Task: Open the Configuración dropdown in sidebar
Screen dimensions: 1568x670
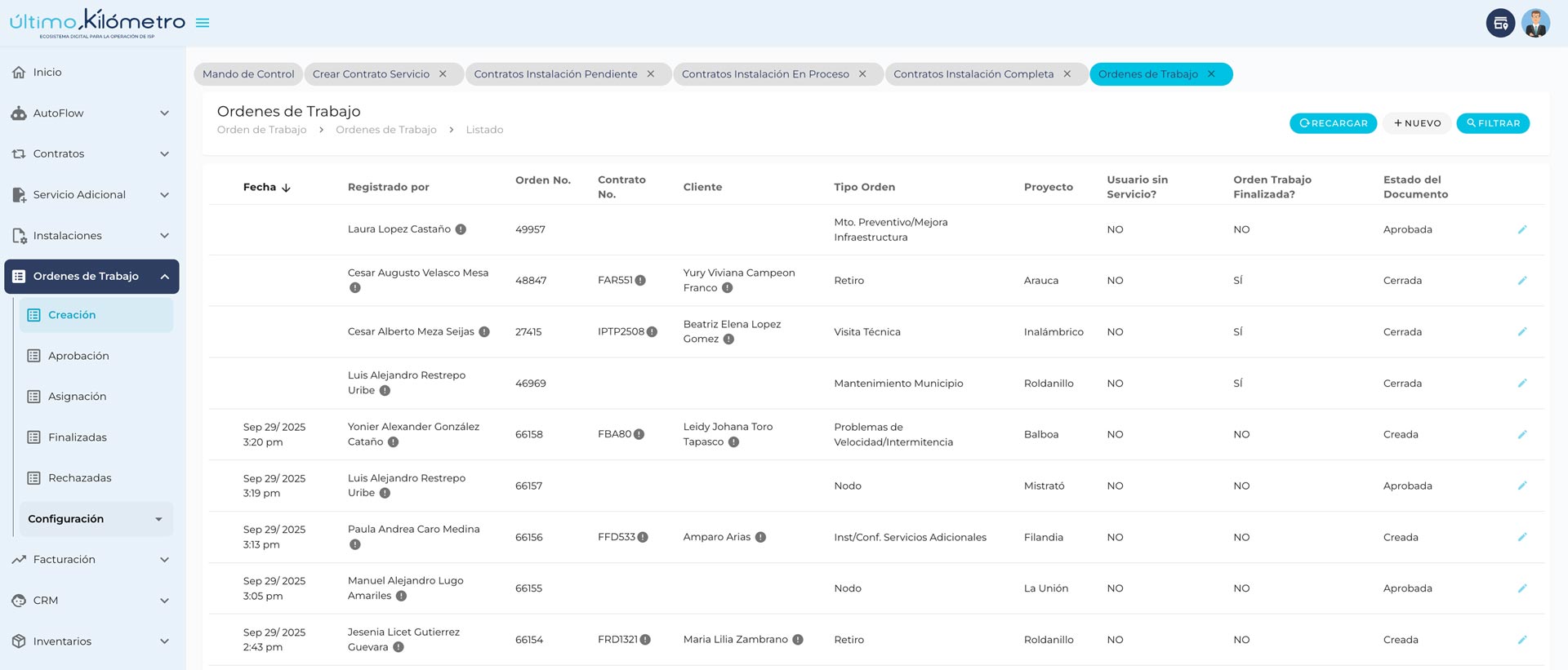Action: click(96, 519)
